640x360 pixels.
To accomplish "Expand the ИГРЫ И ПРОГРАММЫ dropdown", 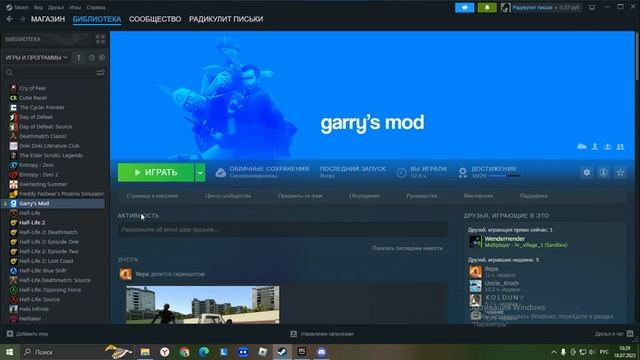I will [37, 58].
